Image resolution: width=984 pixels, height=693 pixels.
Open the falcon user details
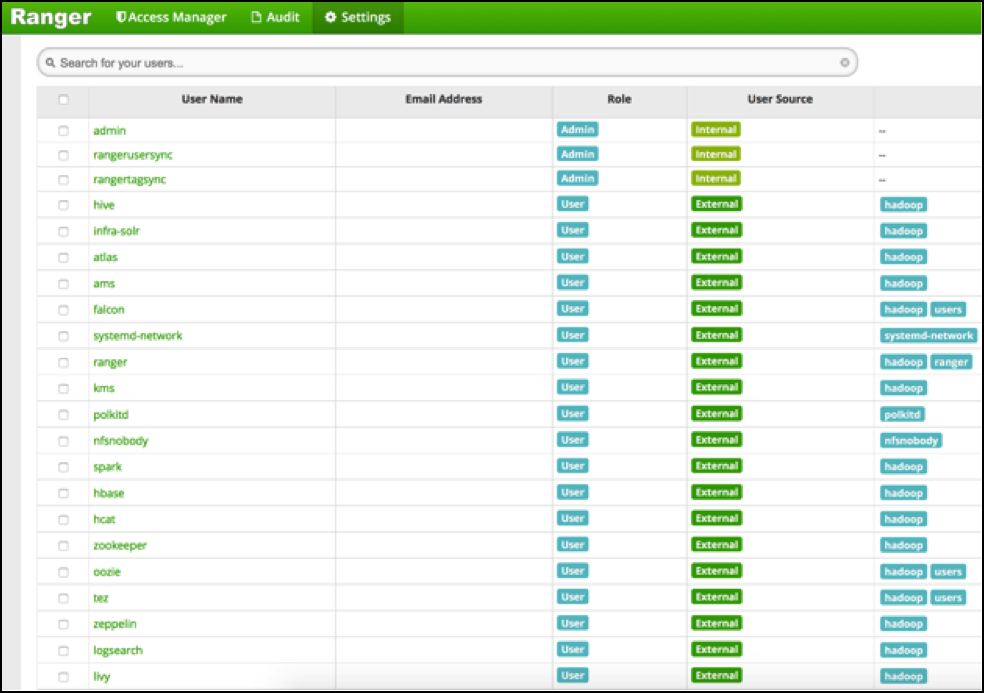[x=109, y=310]
